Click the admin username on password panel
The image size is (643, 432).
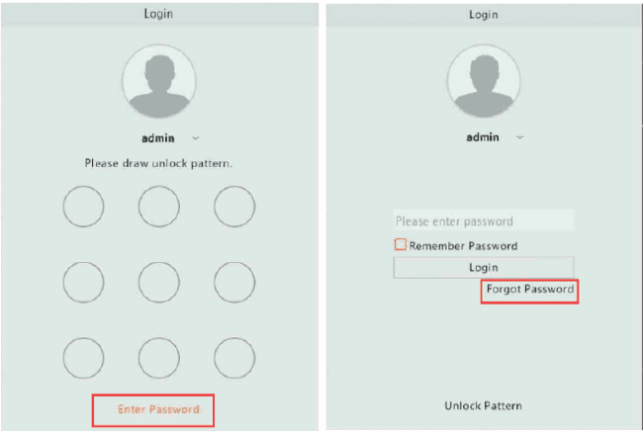[x=485, y=138]
